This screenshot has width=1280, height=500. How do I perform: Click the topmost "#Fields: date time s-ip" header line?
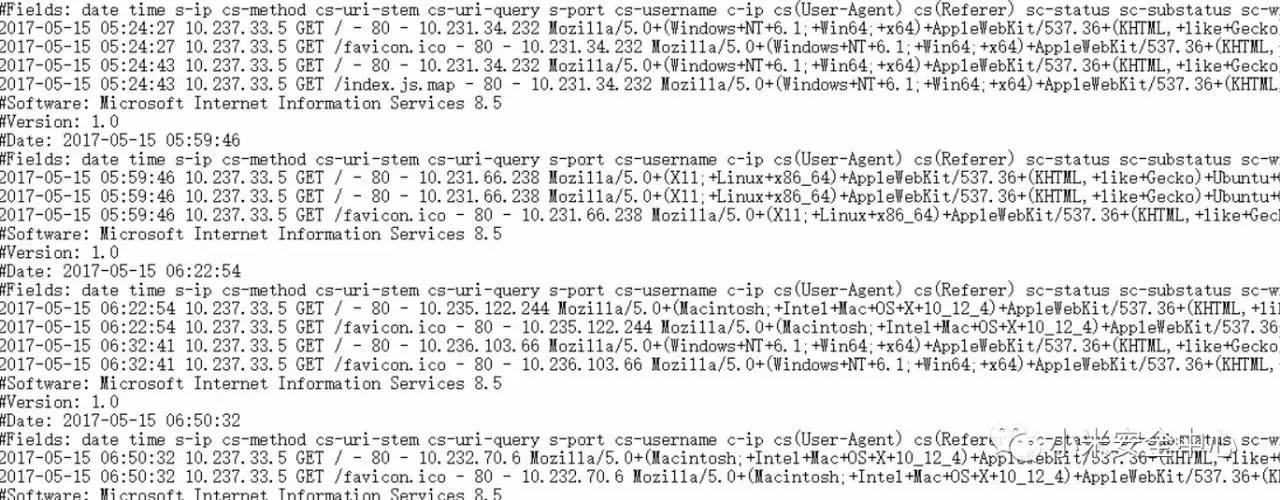click(x=640, y=9)
